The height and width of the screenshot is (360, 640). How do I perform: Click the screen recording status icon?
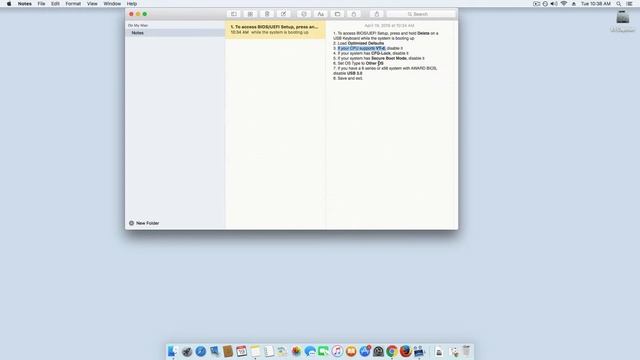click(x=536, y=3)
